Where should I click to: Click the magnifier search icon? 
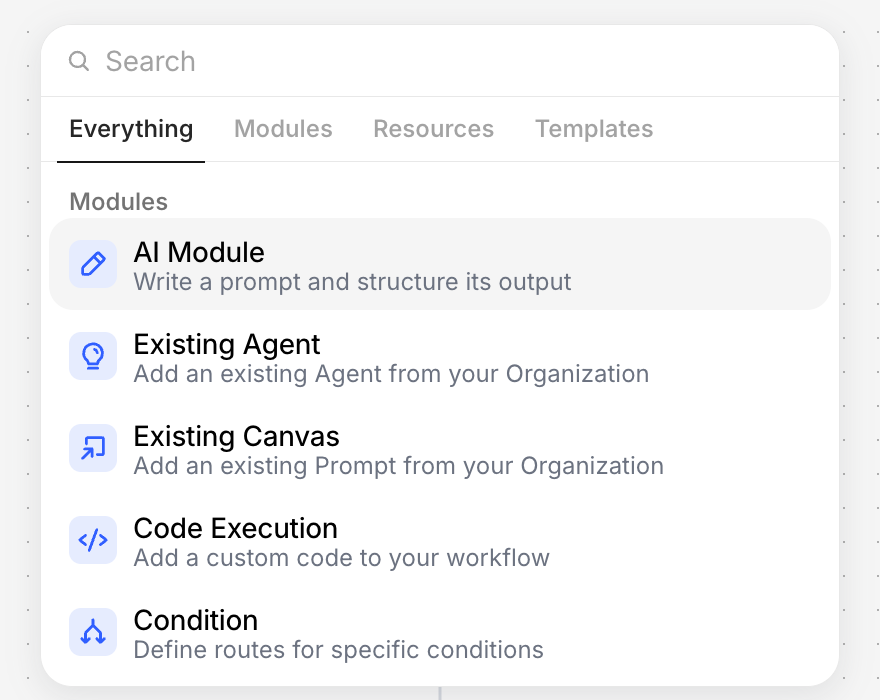coord(79,61)
